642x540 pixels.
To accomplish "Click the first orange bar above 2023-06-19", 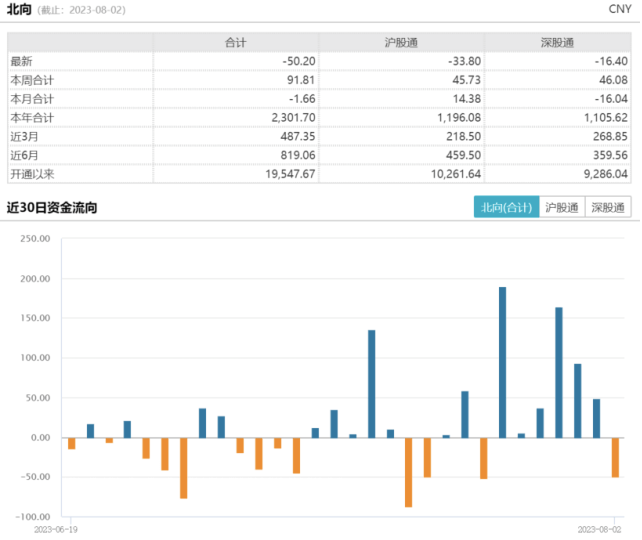I will [71, 443].
